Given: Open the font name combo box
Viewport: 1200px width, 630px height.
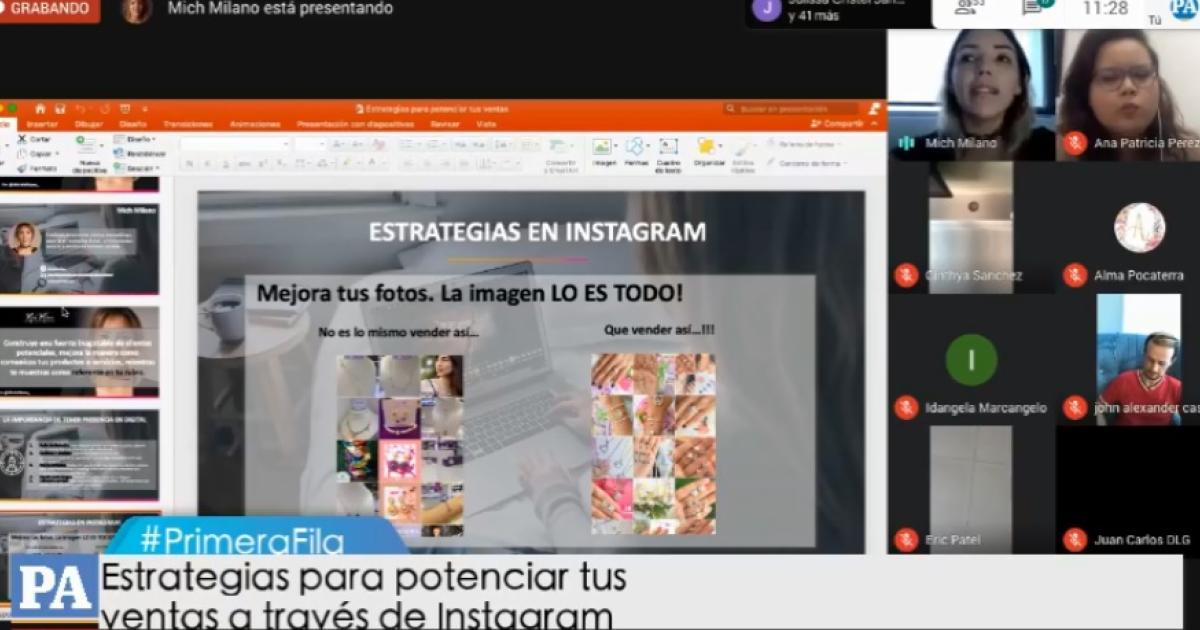Looking at the screenshot, I should 235,144.
